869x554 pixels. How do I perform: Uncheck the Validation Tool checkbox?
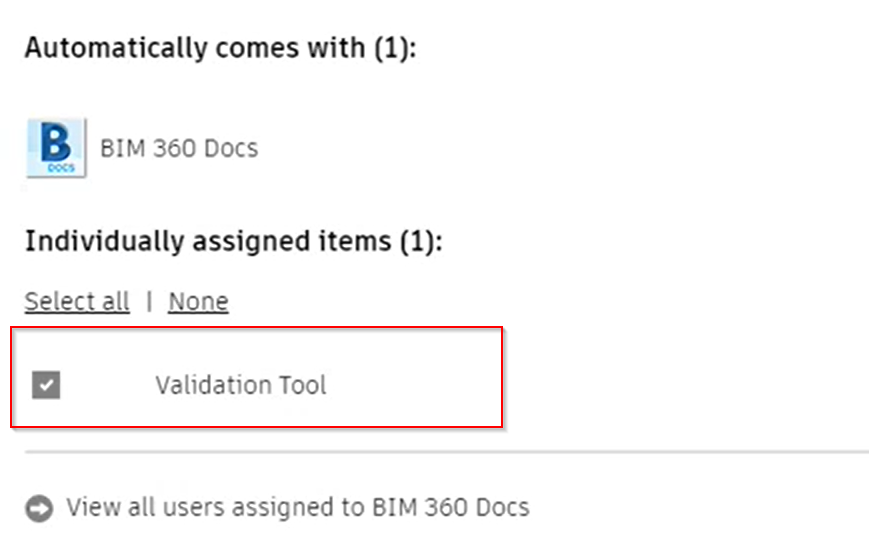(46, 384)
